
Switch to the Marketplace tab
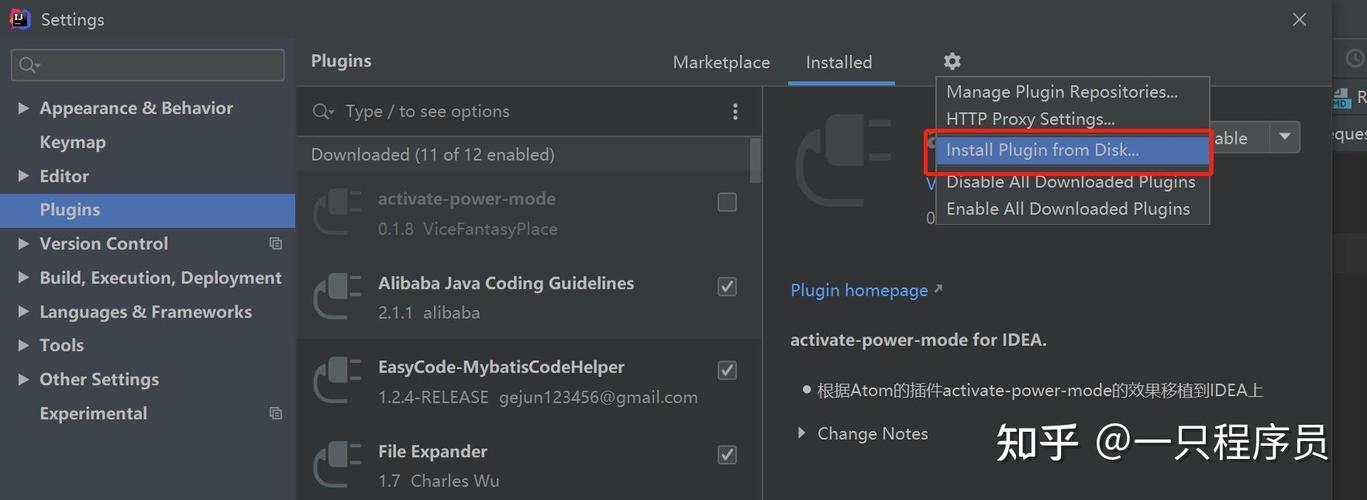coord(721,62)
